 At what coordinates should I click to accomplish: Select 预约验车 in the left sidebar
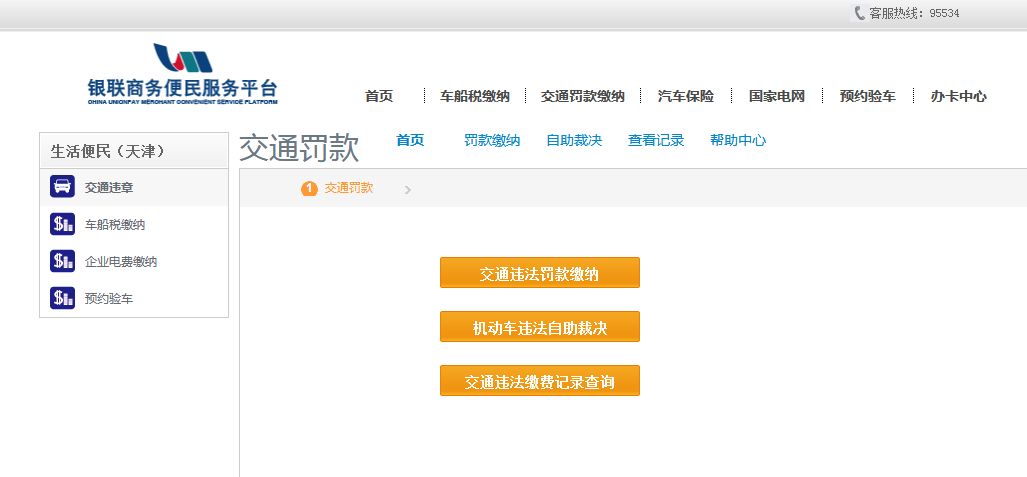134,299
